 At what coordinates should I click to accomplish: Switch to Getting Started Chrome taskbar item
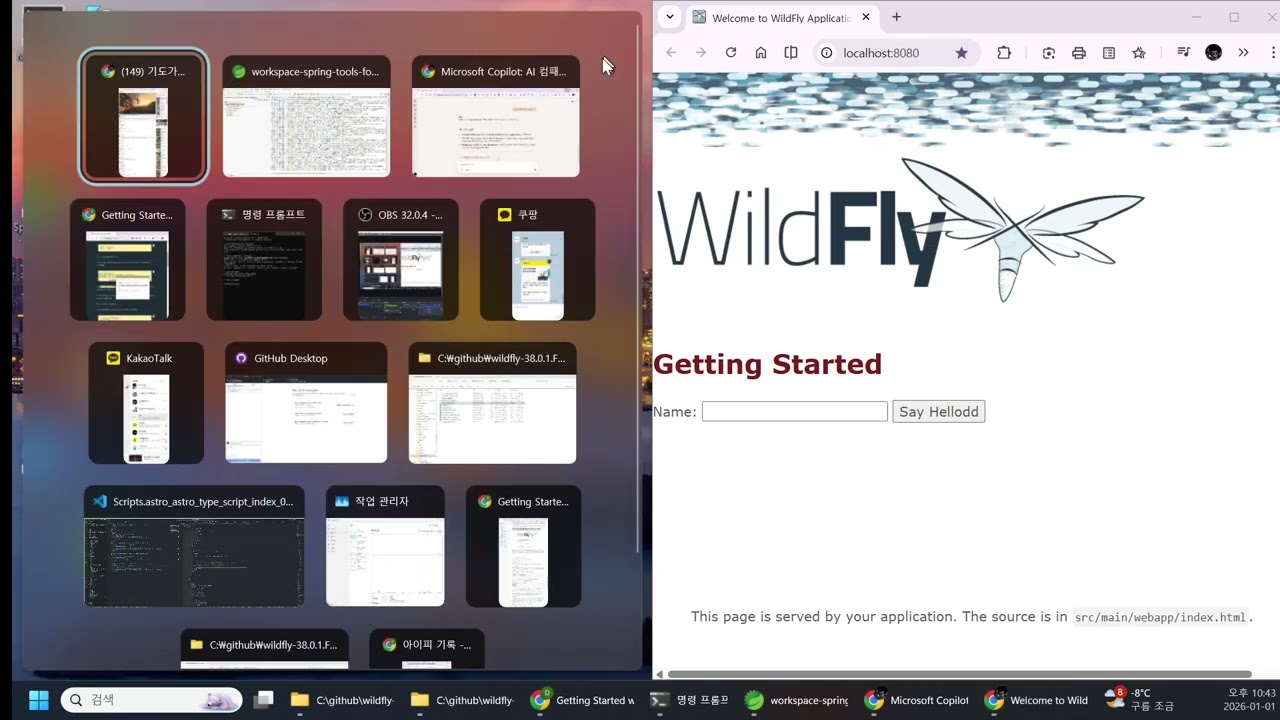[x=583, y=700]
